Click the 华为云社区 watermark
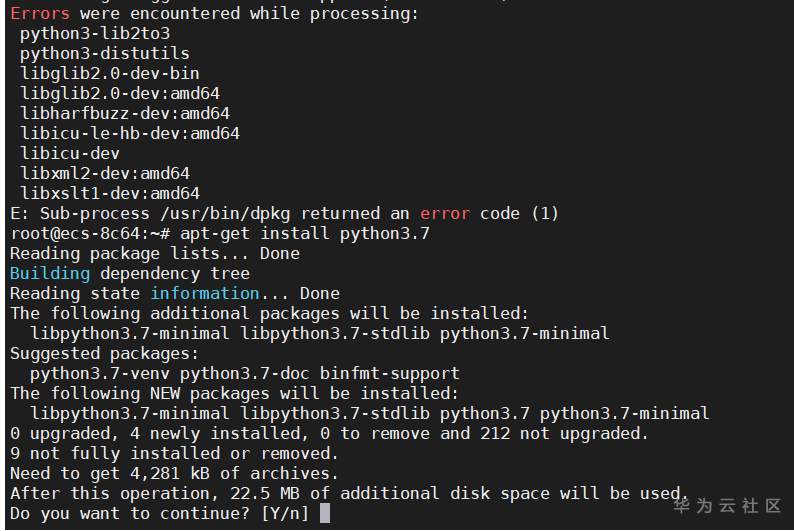794x531 pixels. pos(727,506)
